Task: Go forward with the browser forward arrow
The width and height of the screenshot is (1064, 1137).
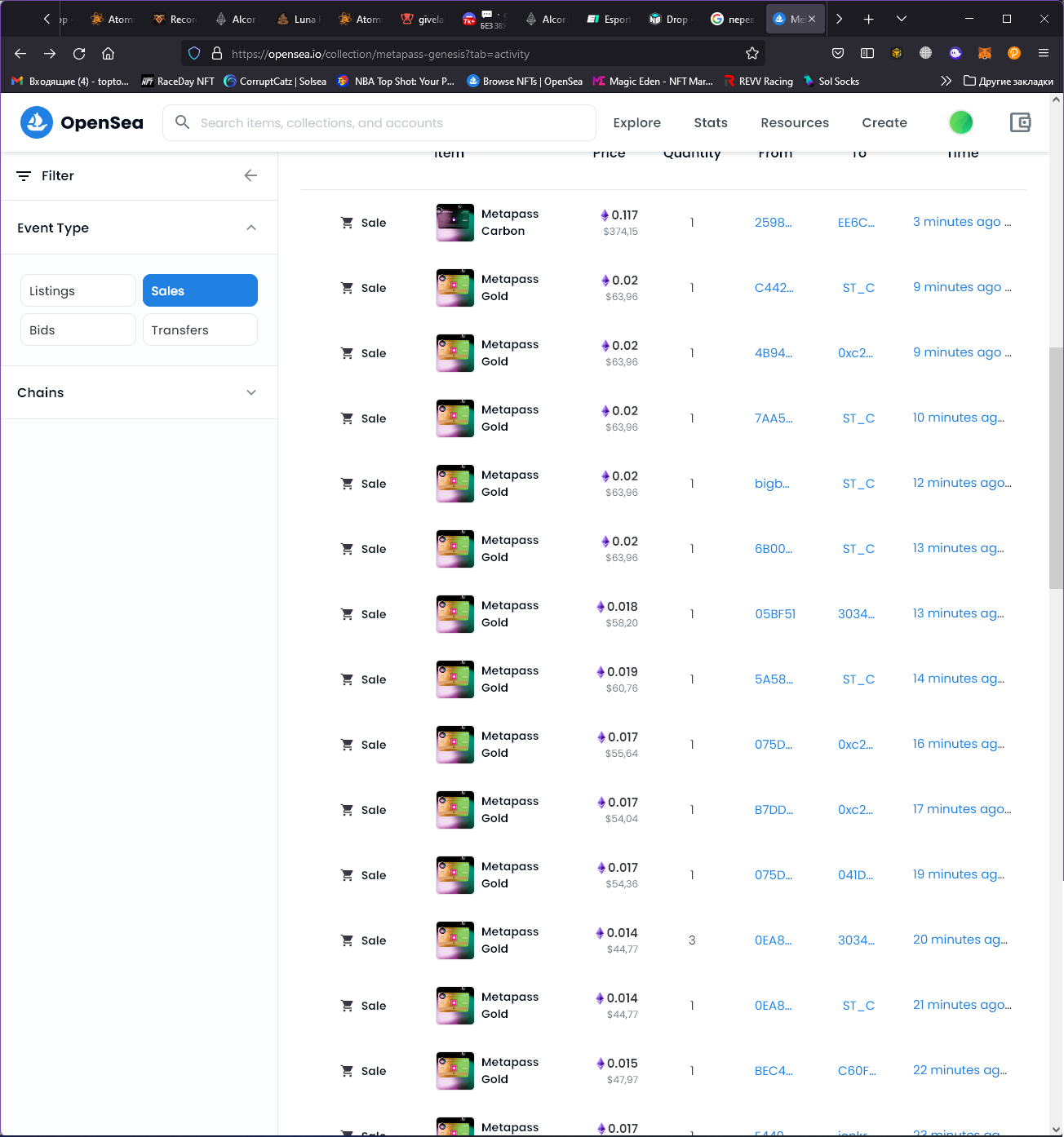Action: pyautogui.click(x=50, y=54)
